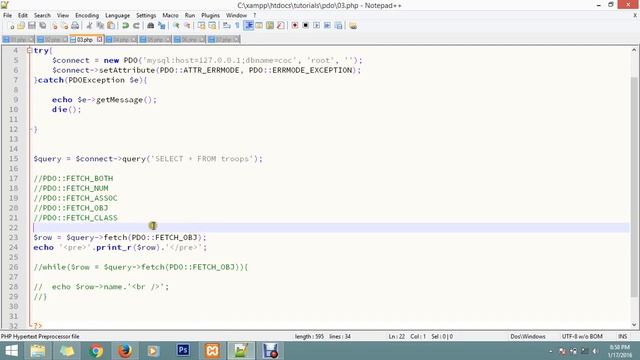
Task: Close the 03.php tab with its X
Action: click(100, 40)
